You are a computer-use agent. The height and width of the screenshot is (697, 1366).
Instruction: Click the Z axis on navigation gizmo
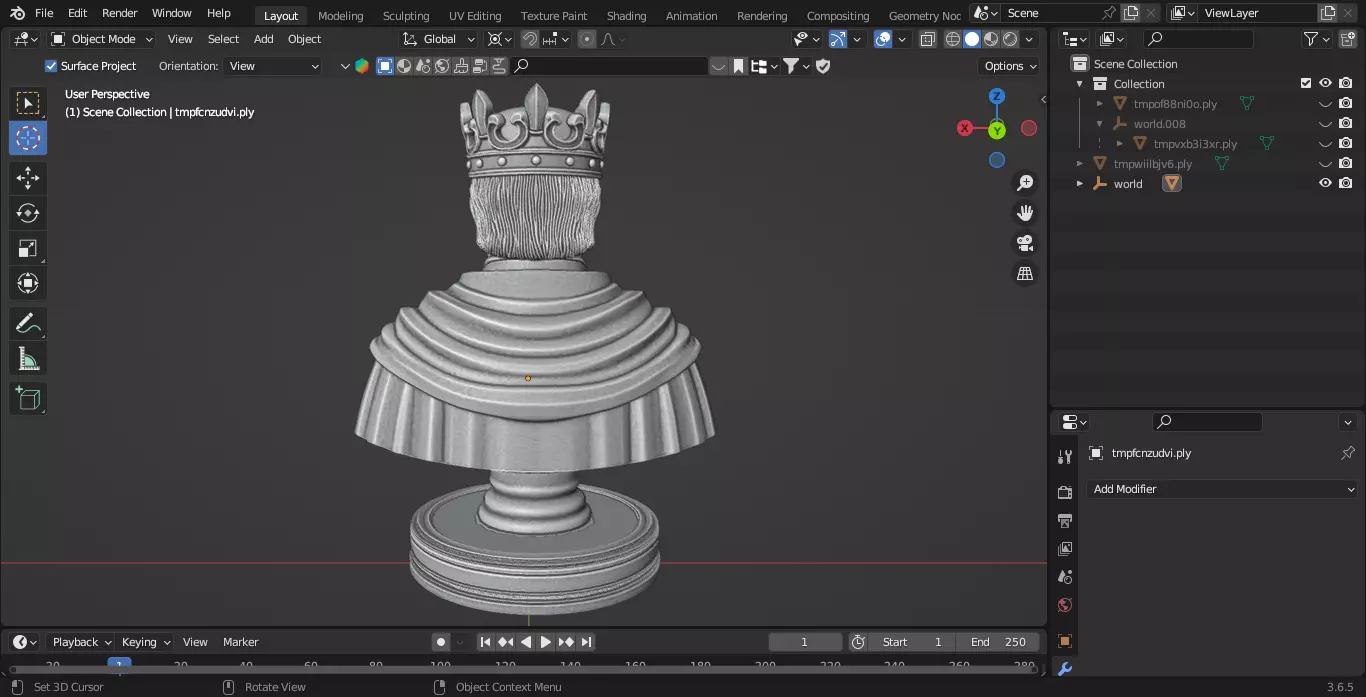click(x=997, y=96)
